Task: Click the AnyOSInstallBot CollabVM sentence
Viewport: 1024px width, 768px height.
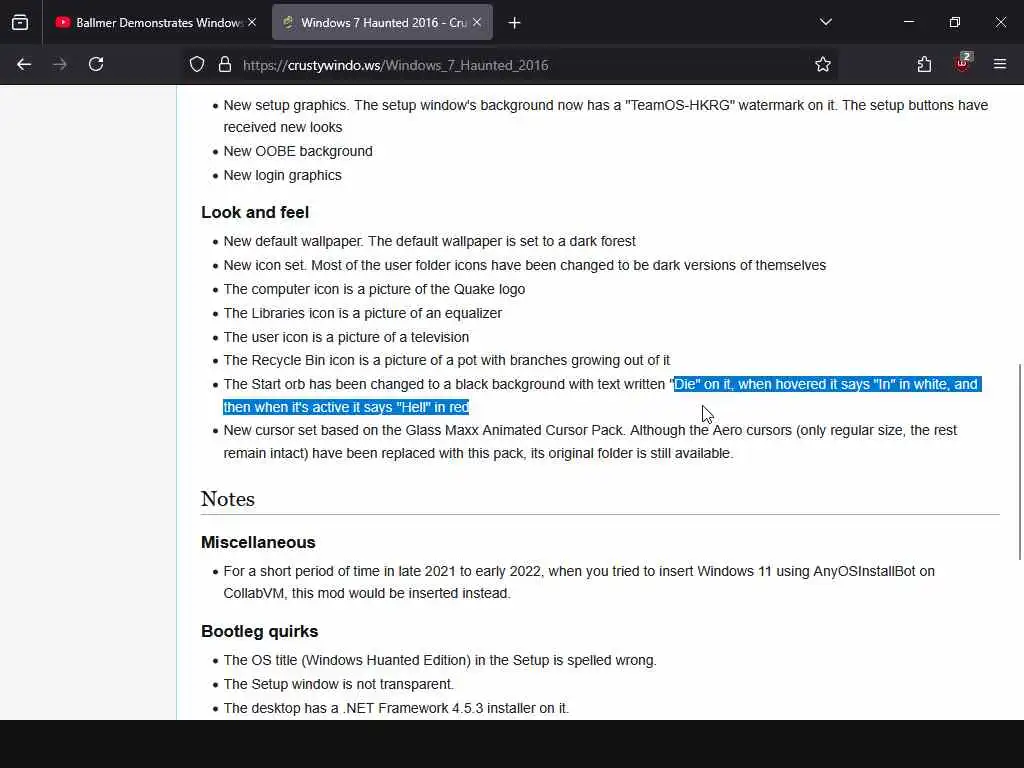Action: [x=579, y=582]
